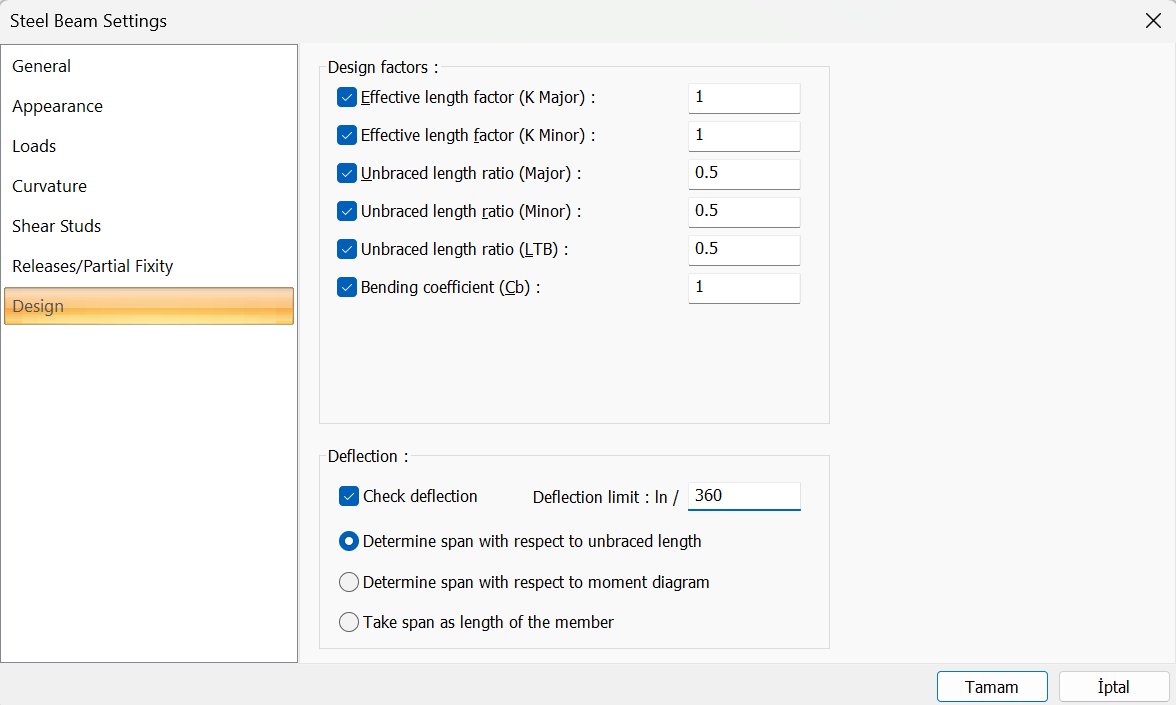Close the Steel Beam Settings dialog

[1152, 20]
